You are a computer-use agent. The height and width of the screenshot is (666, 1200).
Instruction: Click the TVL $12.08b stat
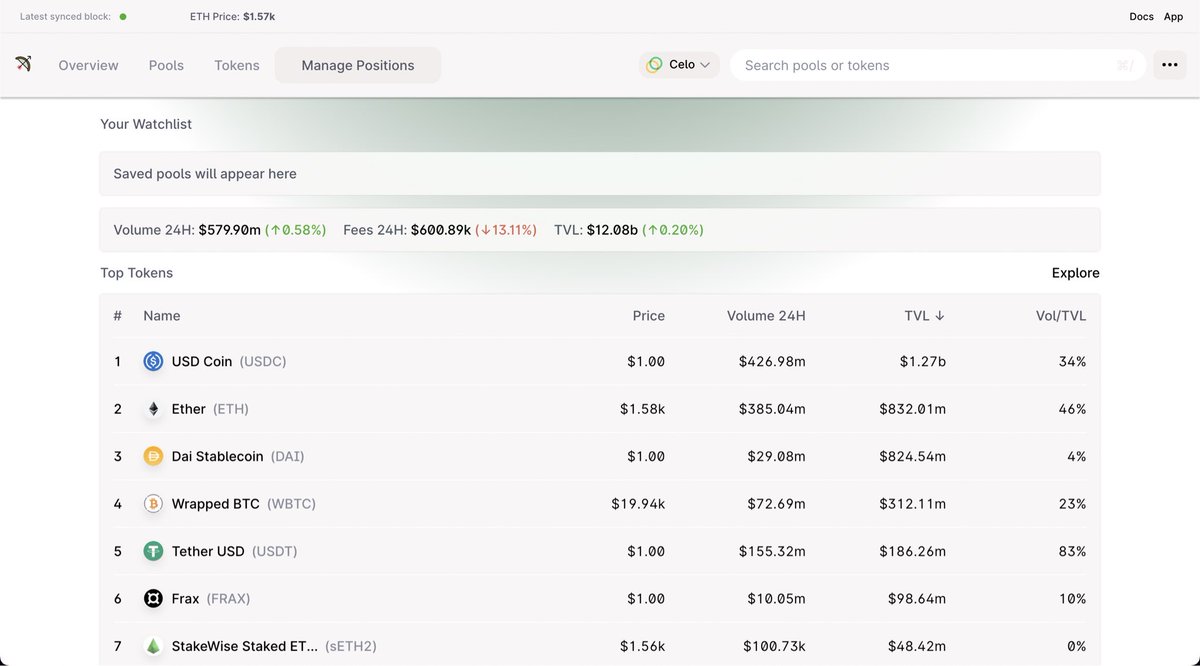(x=629, y=230)
